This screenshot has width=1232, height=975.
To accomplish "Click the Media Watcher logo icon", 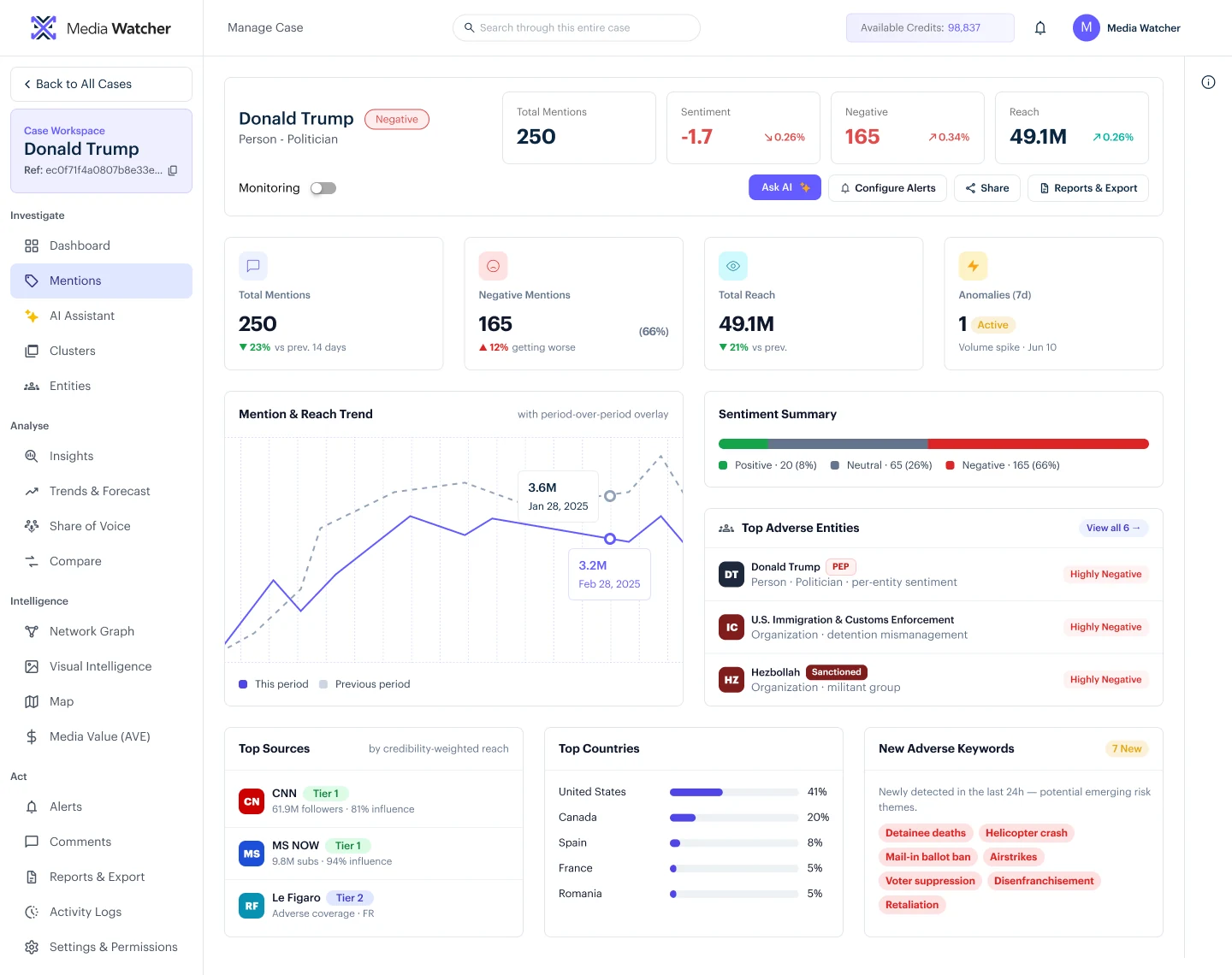I will pyautogui.click(x=44, y=28).
